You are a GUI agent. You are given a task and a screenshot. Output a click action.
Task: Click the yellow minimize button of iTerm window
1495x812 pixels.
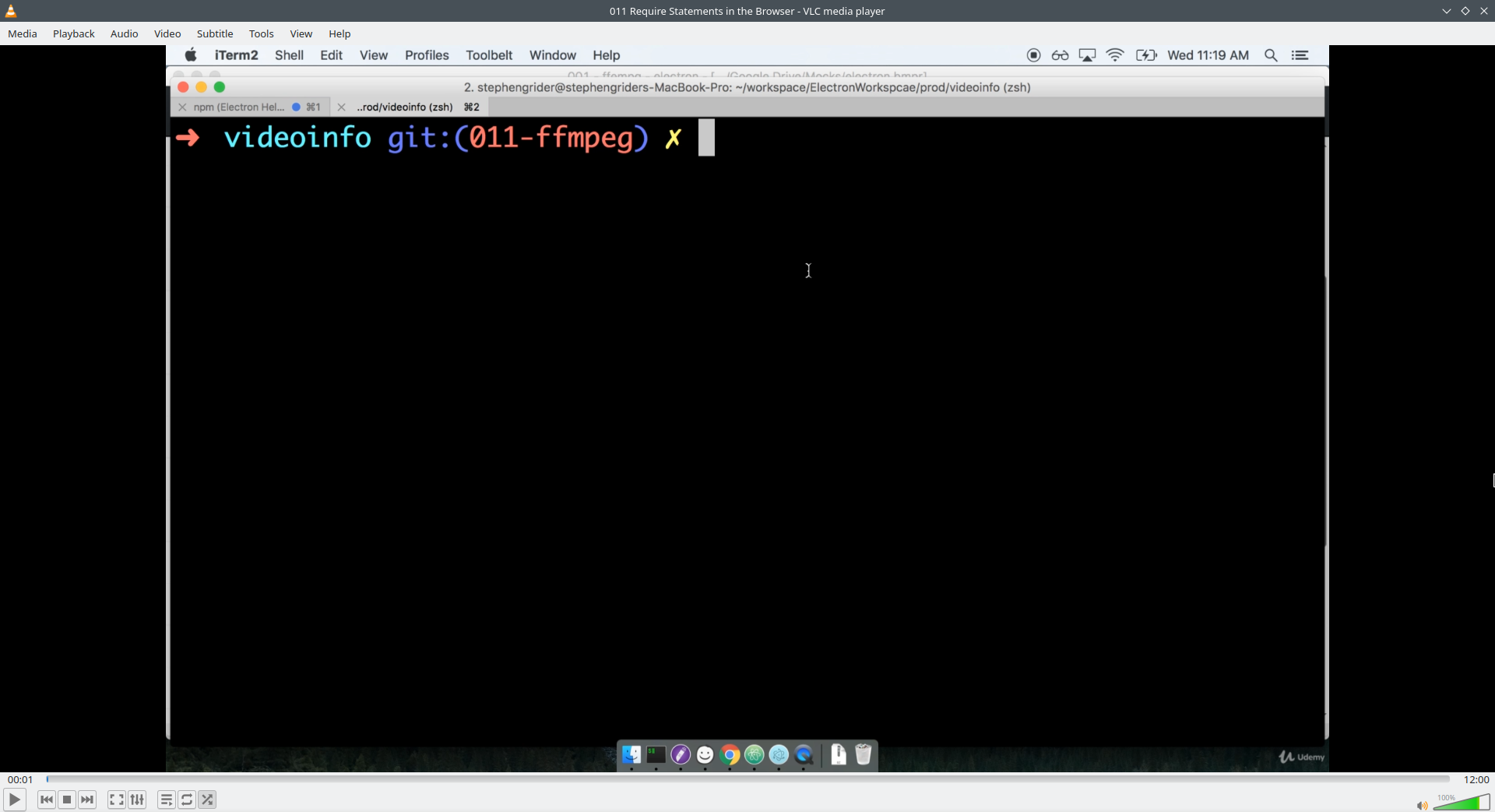click(x=201, y=87)
